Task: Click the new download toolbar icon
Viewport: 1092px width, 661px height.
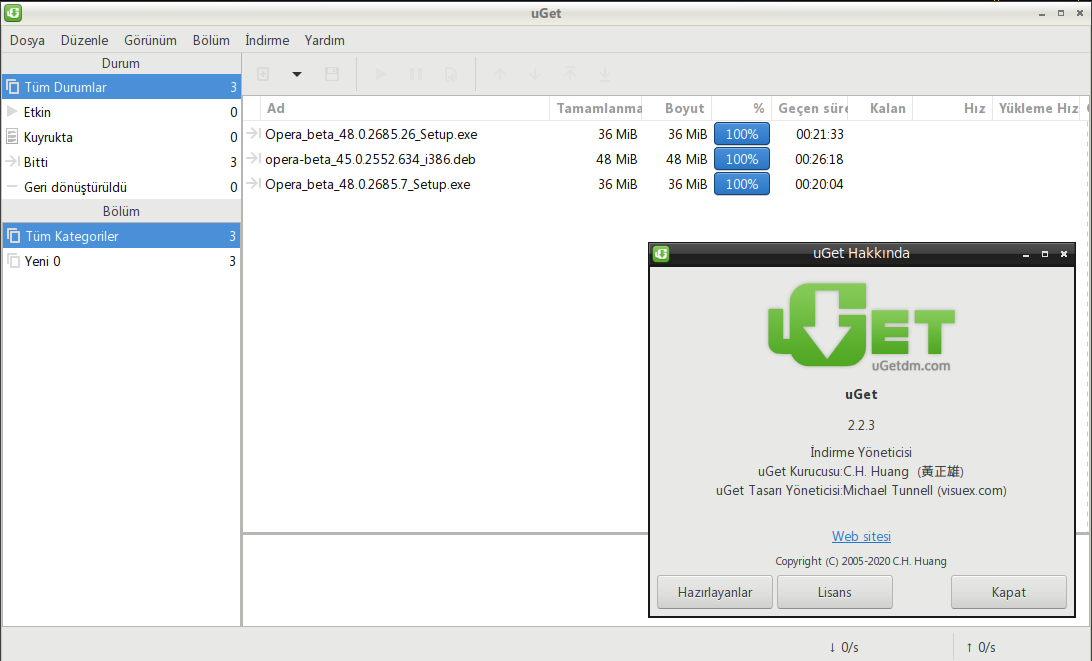Action: [263, 74]
